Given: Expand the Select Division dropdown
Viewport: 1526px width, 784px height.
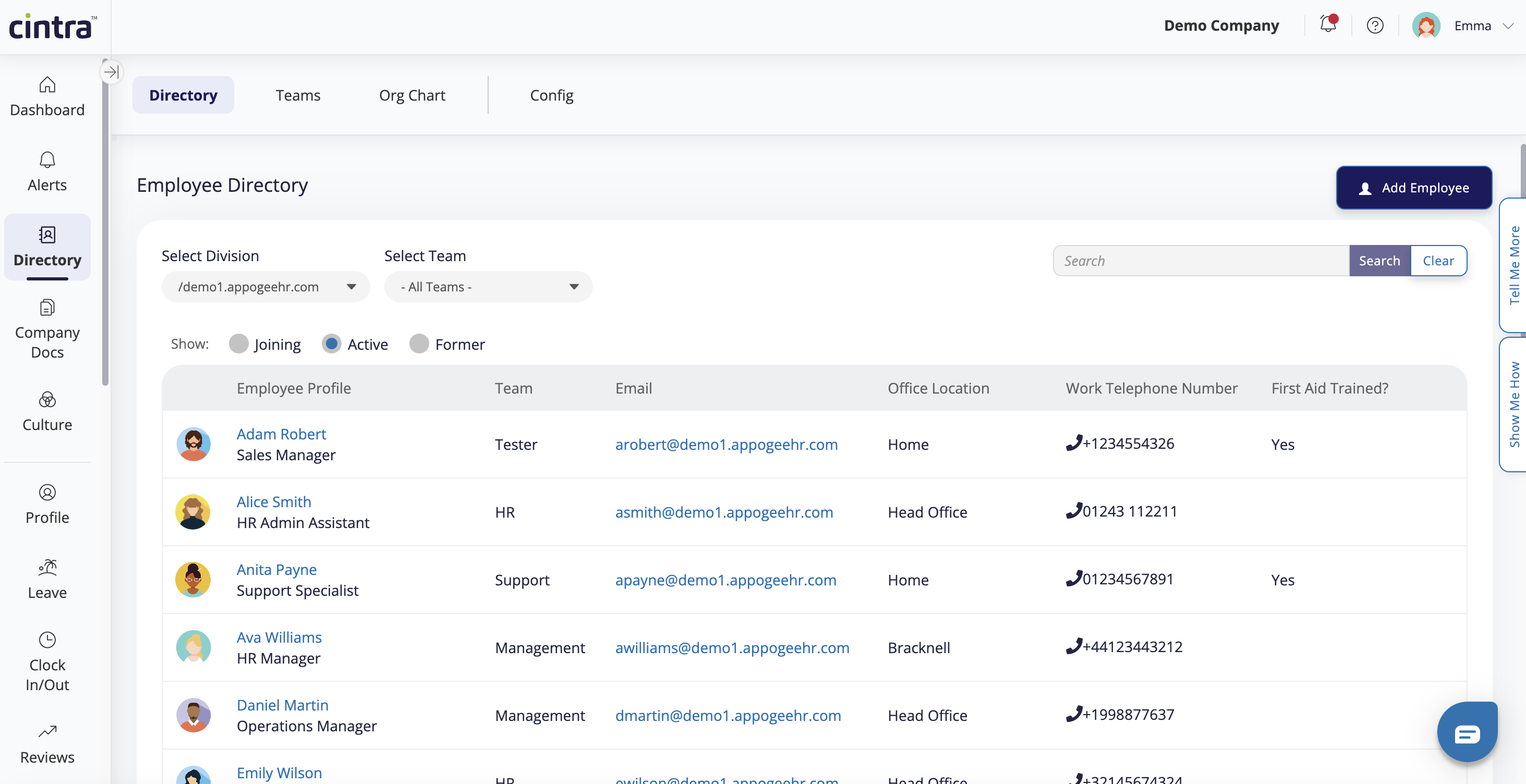Looking at the screenshot, I should point(265,287).
